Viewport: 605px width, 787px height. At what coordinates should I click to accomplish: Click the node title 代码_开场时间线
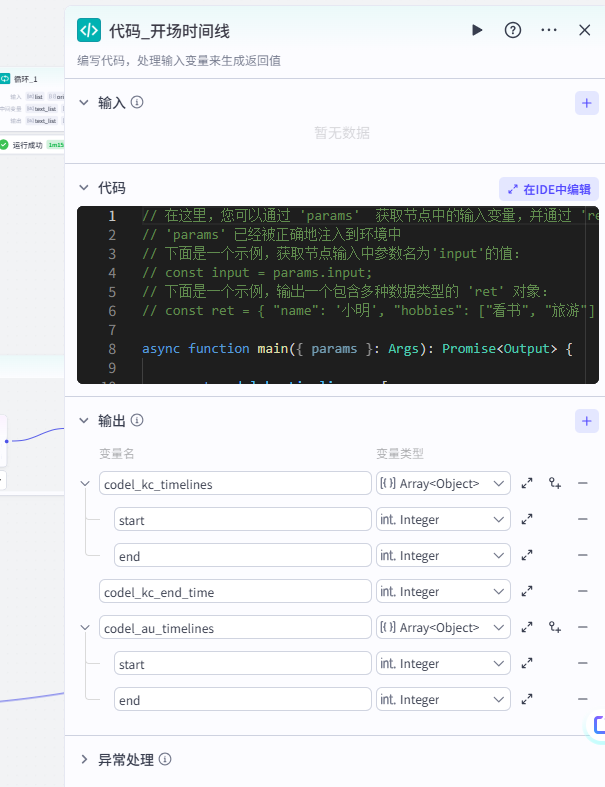pyautogui.click(x=169, y=31)
